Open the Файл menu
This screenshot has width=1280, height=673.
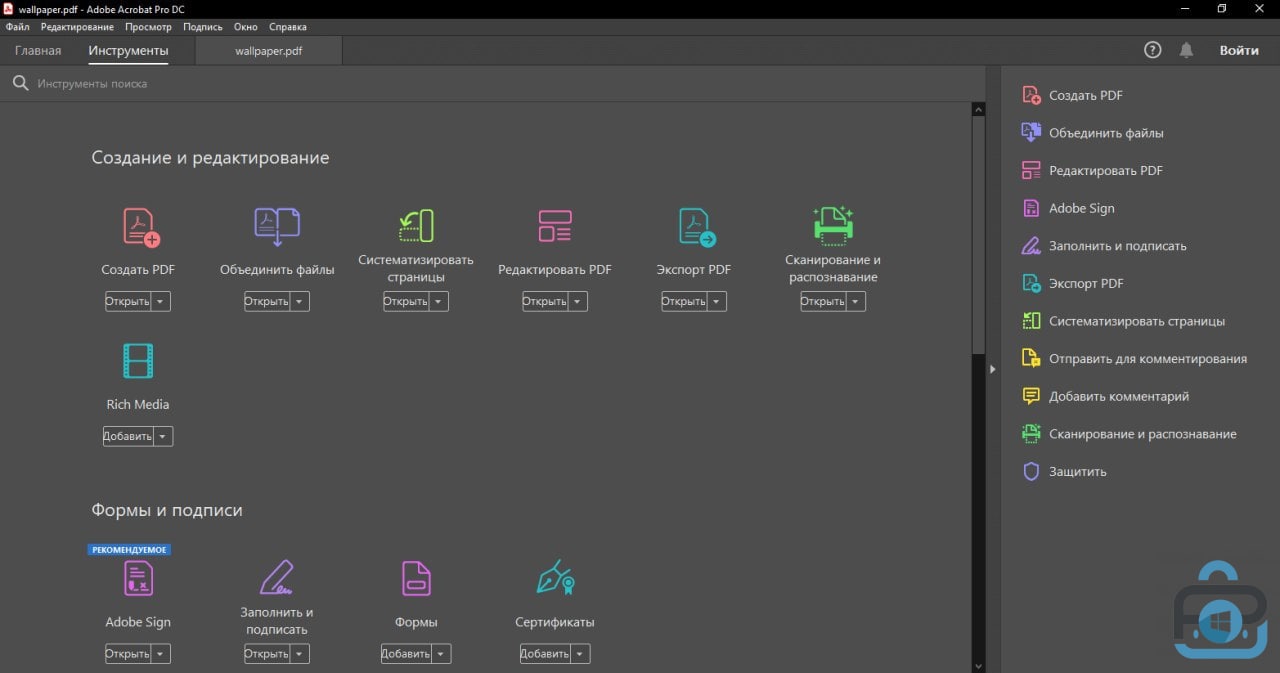17,27
